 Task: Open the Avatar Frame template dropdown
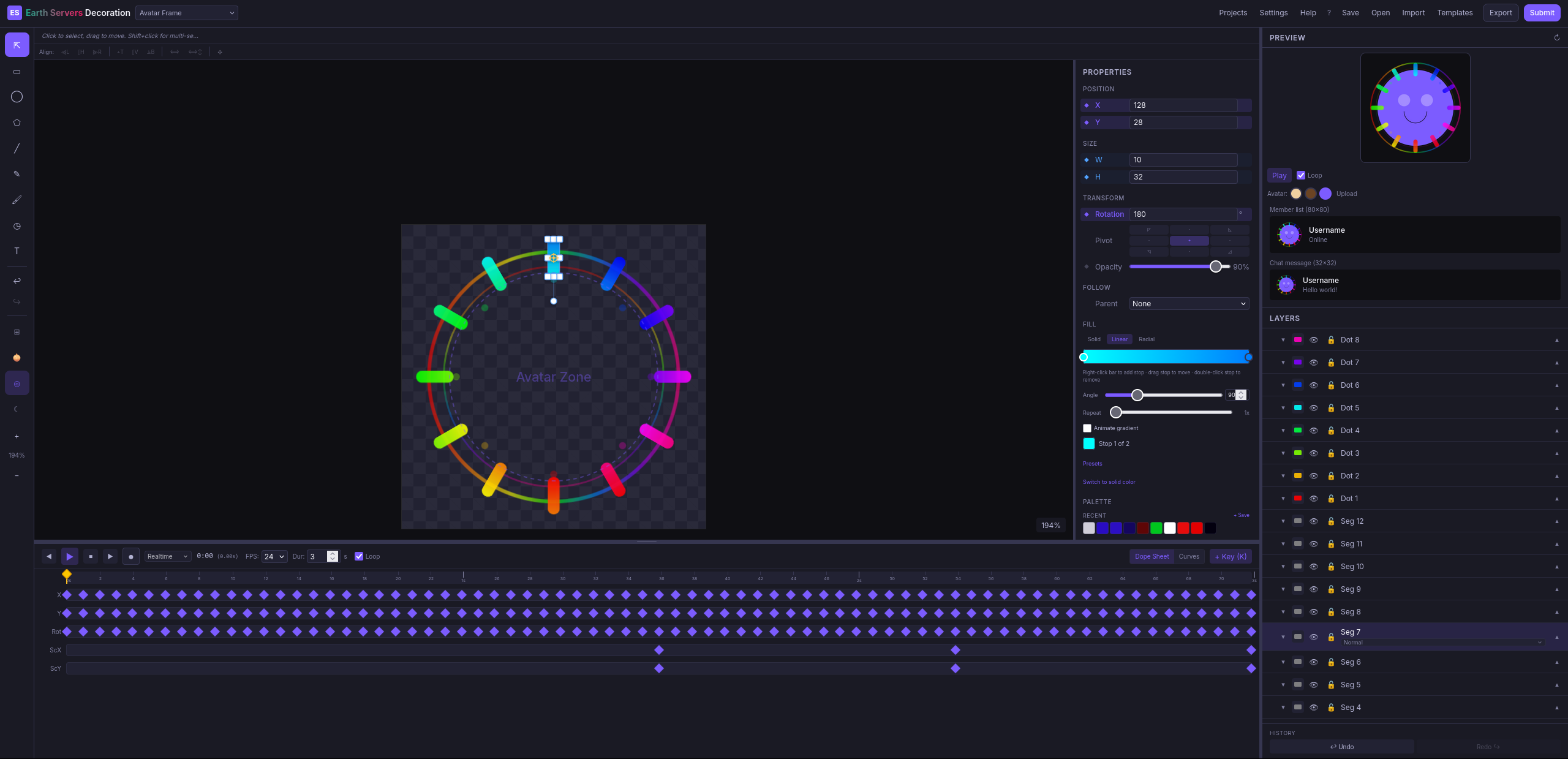[186, 13]
